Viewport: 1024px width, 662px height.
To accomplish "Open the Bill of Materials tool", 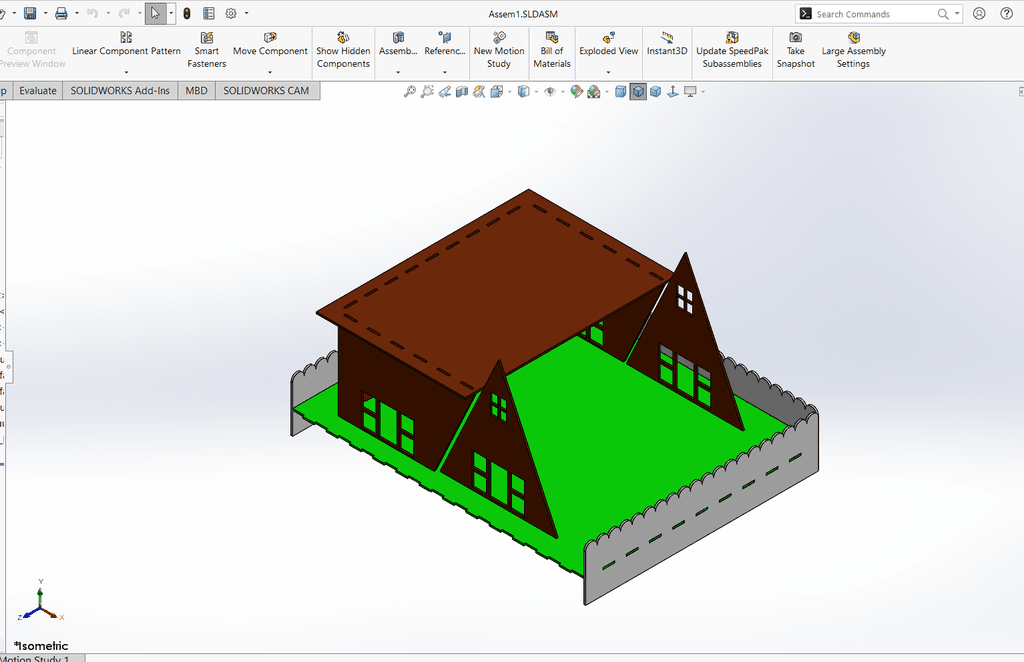I will (552, 50).
